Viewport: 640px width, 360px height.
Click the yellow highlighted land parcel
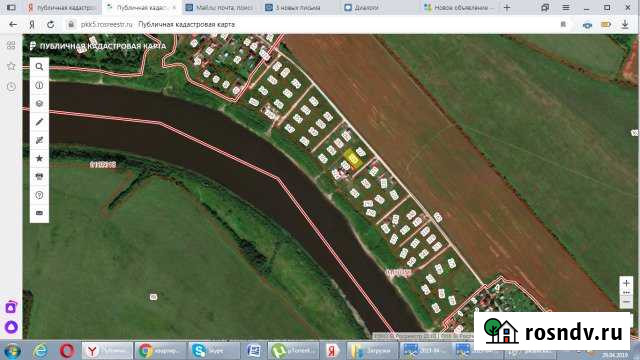point(353,159)
